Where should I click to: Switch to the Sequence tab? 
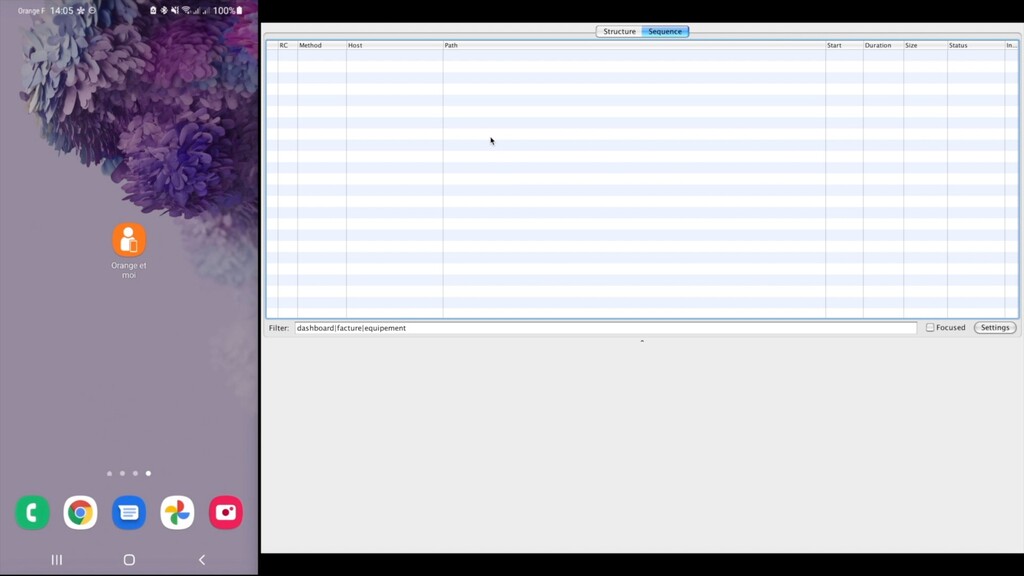(665, 31)
